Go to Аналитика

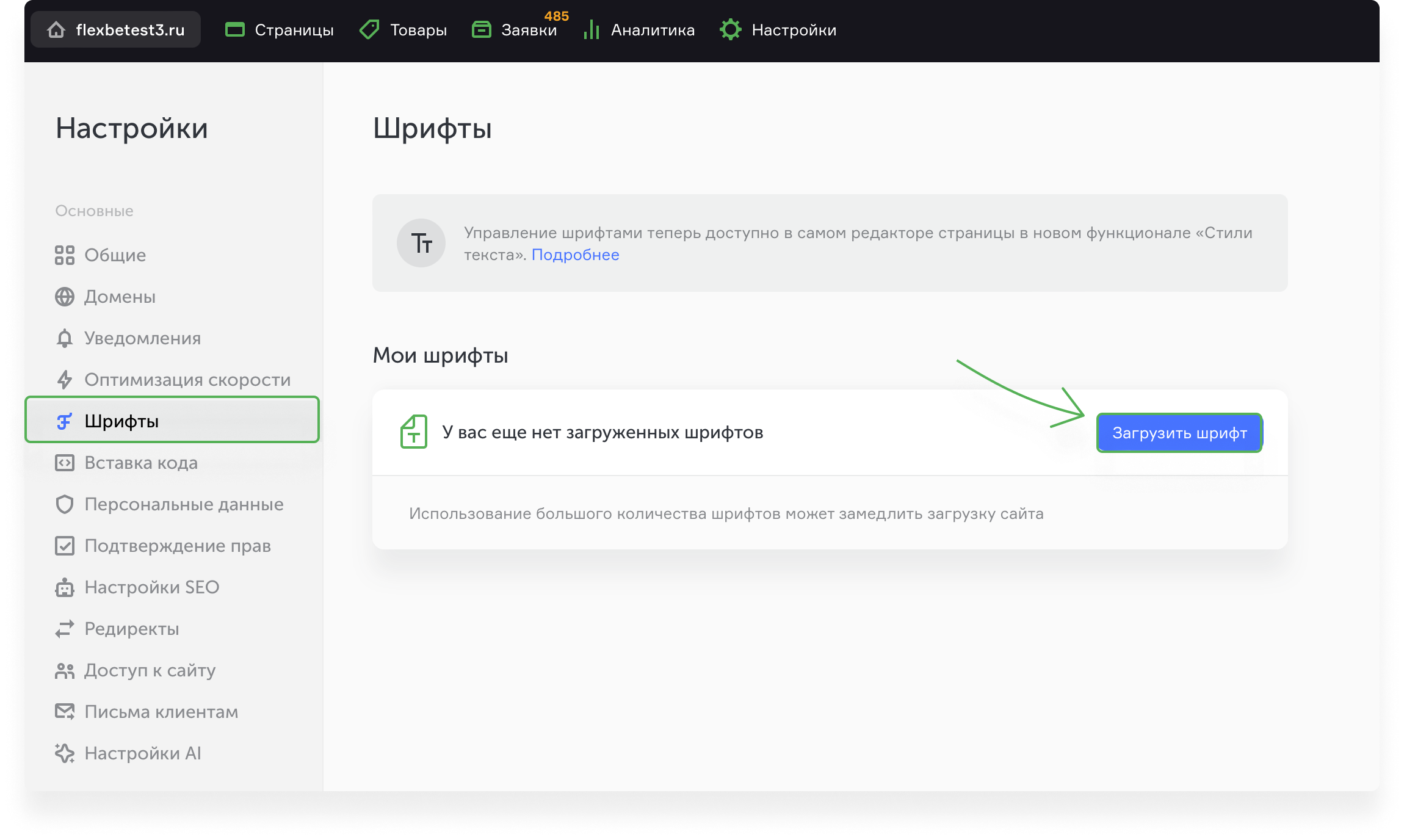click(639, 30)
